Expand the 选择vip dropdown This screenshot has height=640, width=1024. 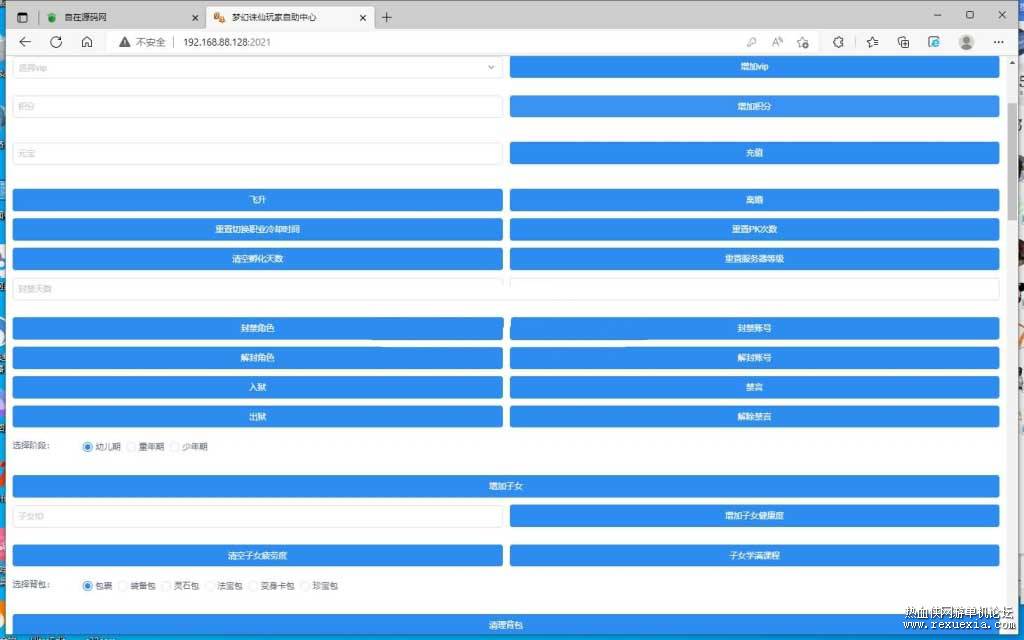click(257, 67)
